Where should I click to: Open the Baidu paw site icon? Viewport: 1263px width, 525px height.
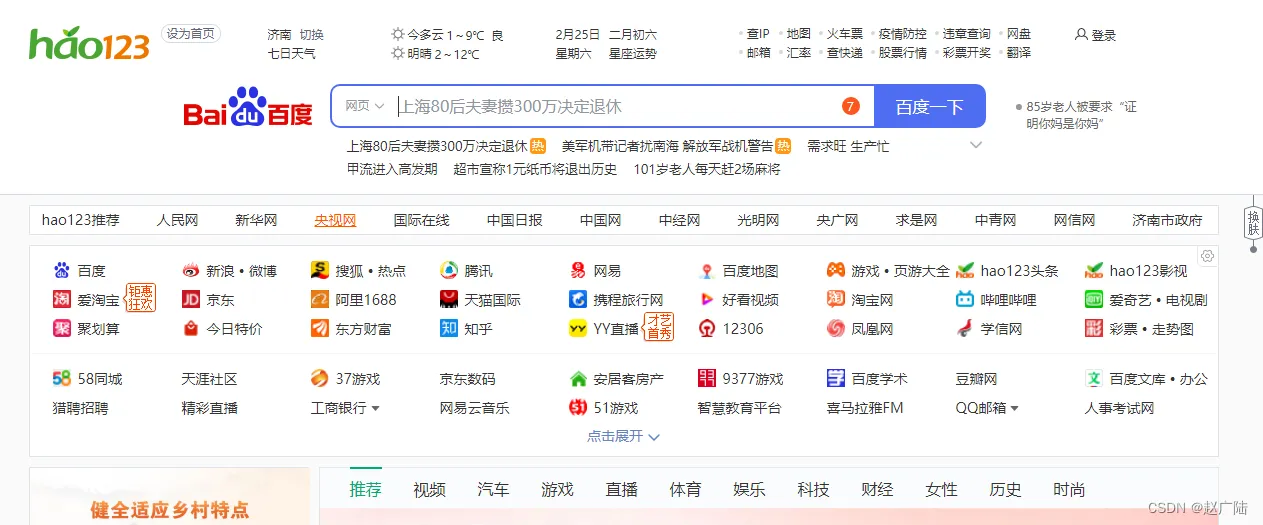coord(62,271)
